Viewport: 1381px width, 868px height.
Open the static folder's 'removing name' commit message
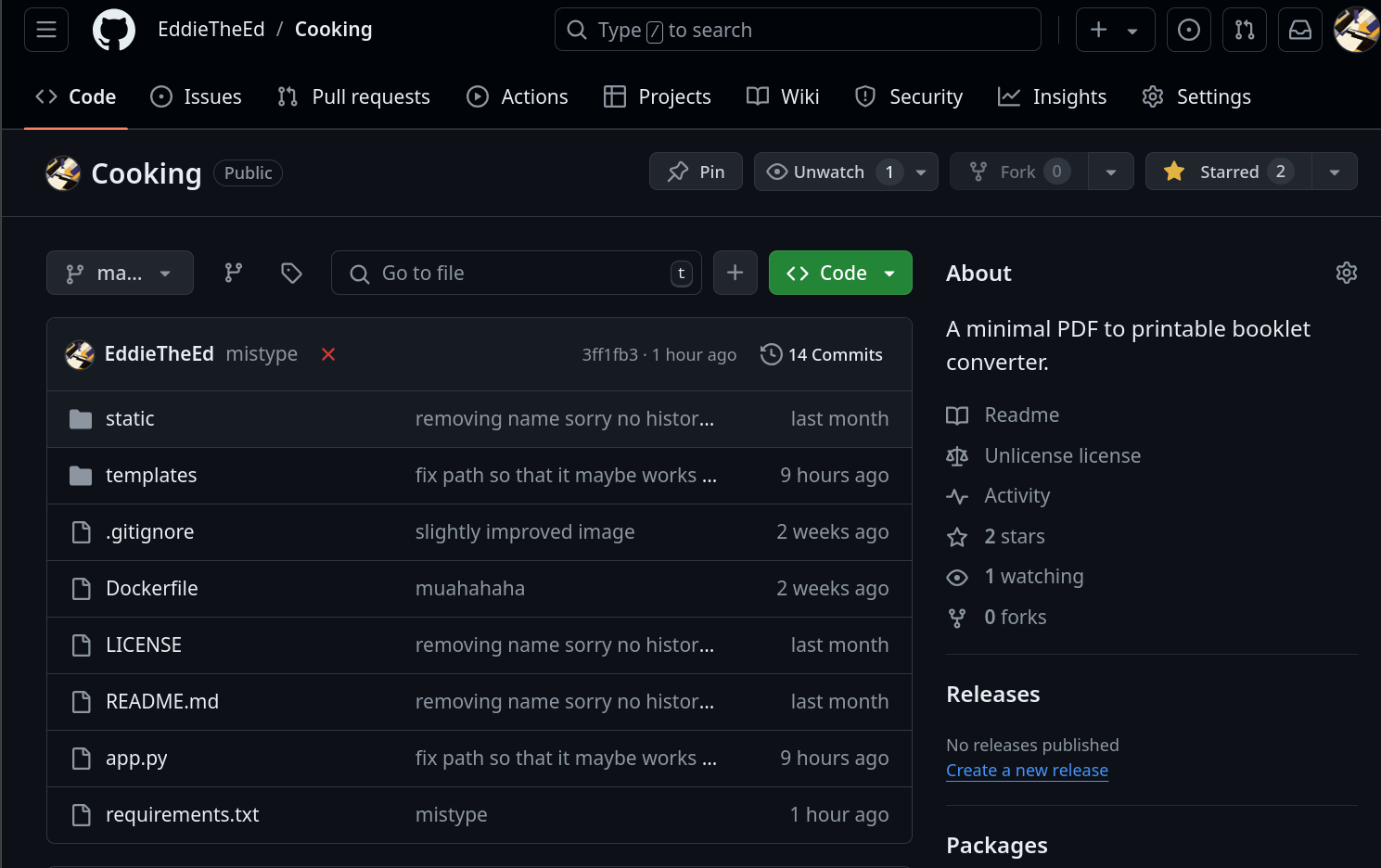click(565, 419)
